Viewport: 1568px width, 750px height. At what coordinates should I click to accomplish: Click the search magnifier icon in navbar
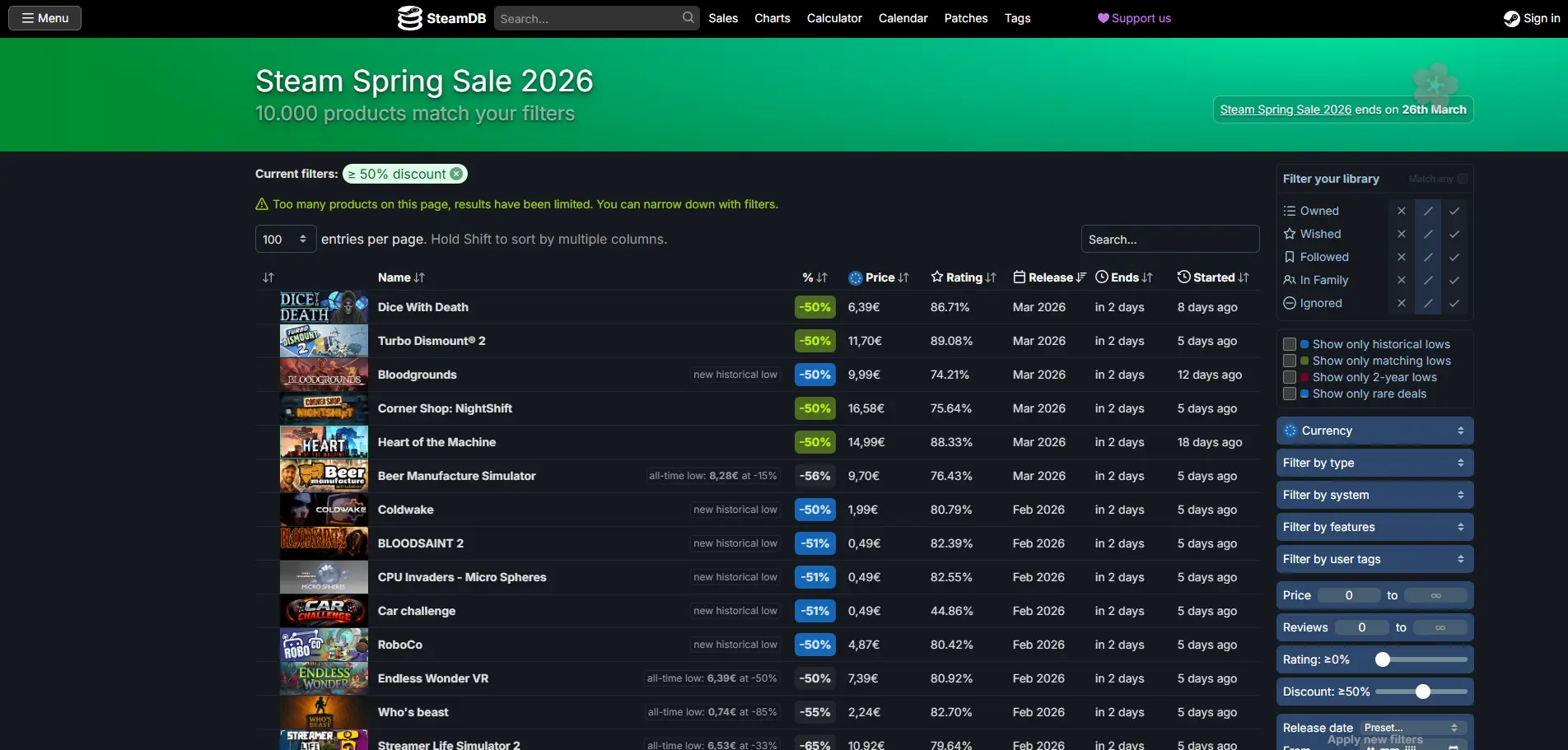(x=688, y=17)
